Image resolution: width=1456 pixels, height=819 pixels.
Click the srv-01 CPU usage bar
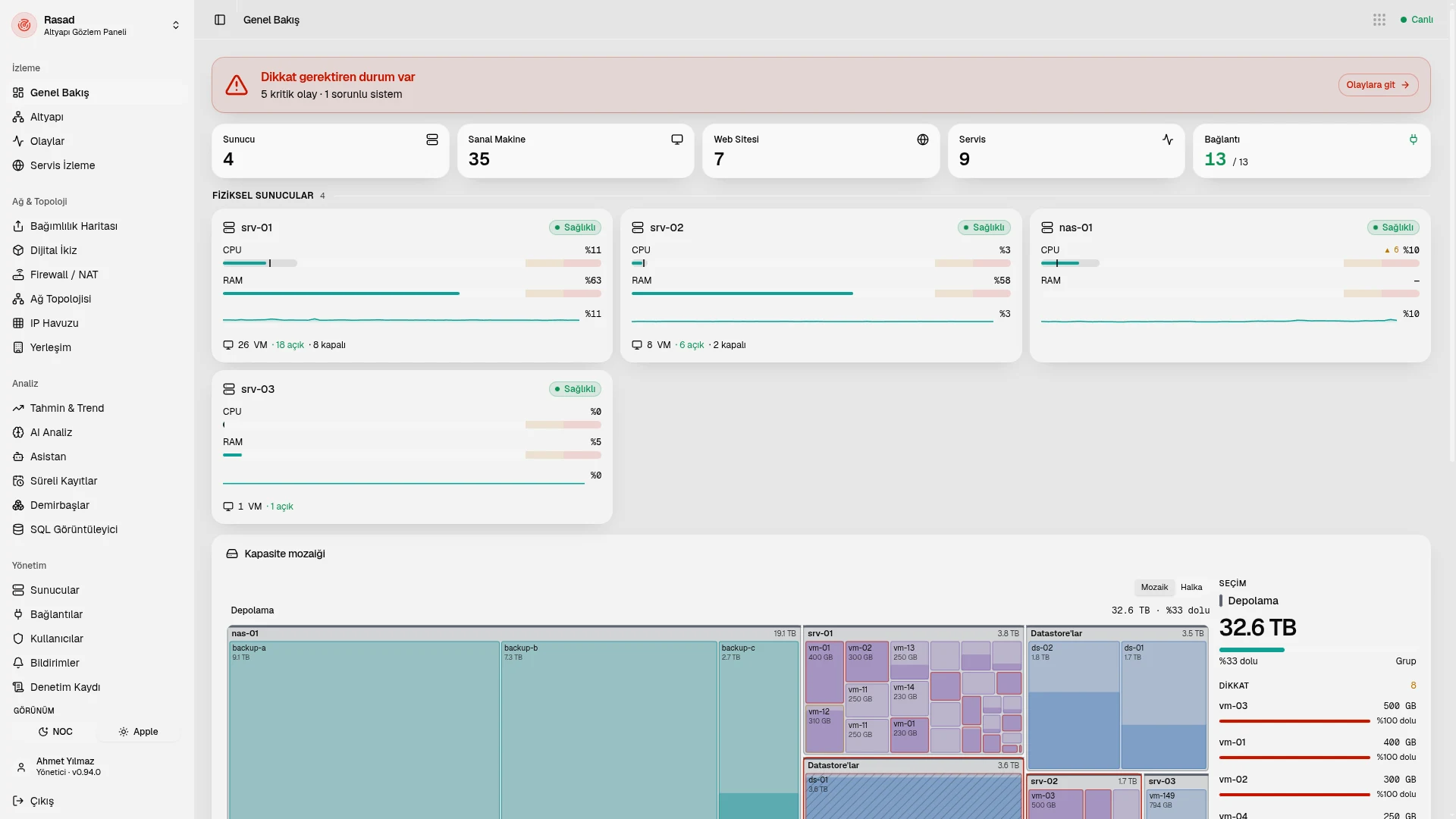click(x=412, y=263)
